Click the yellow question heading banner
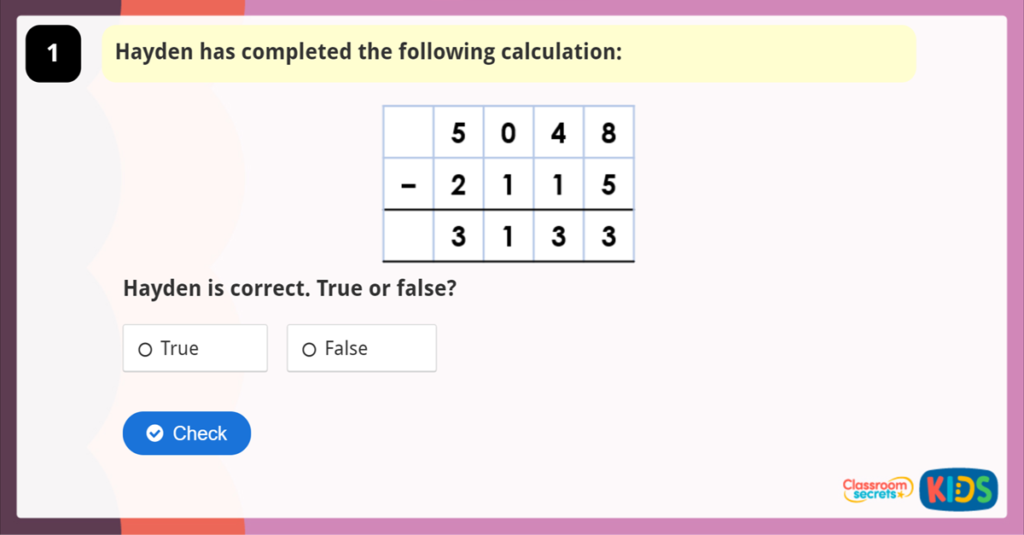 tap(508, 53)
